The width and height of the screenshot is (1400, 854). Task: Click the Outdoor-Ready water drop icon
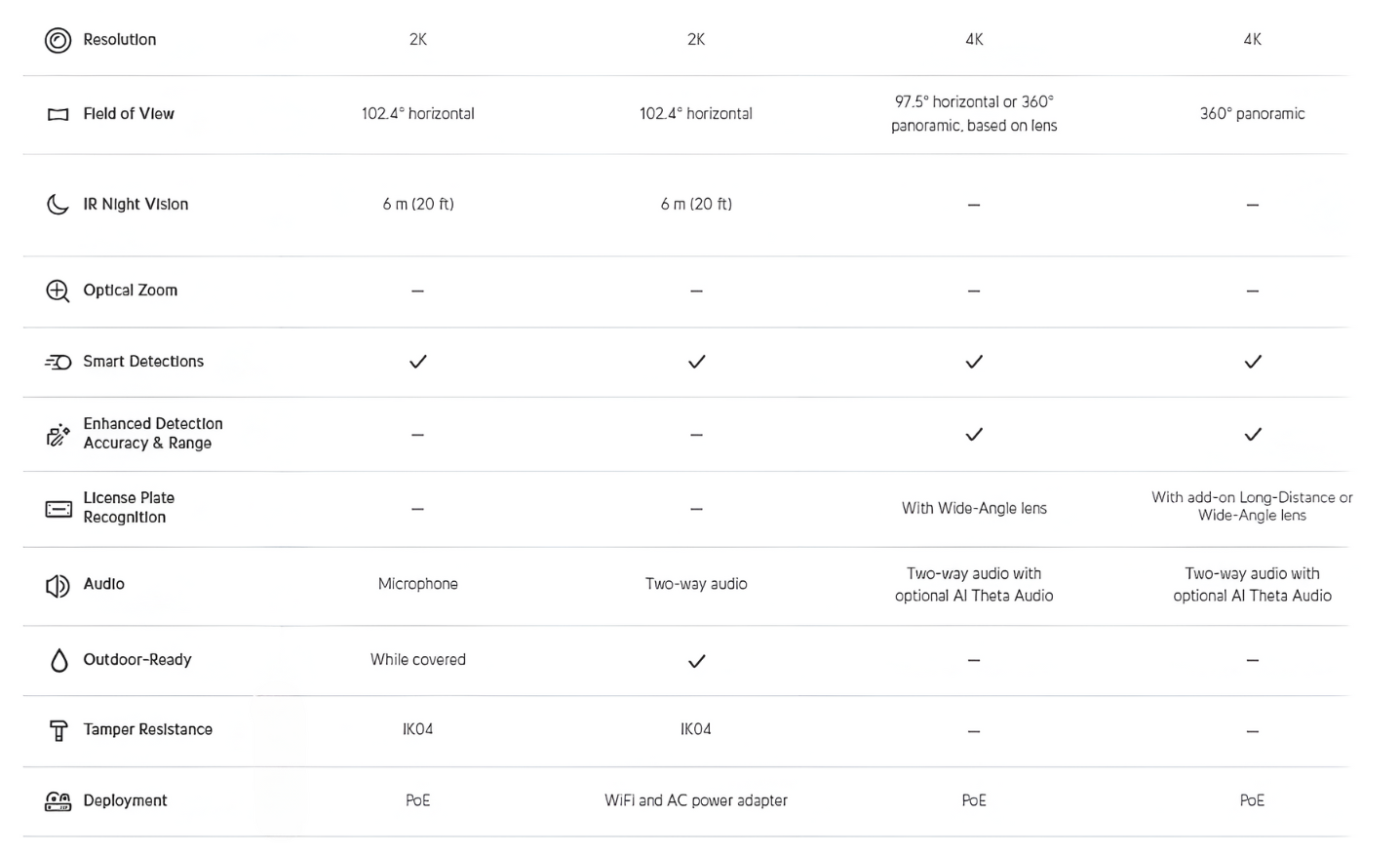(58, 660)
